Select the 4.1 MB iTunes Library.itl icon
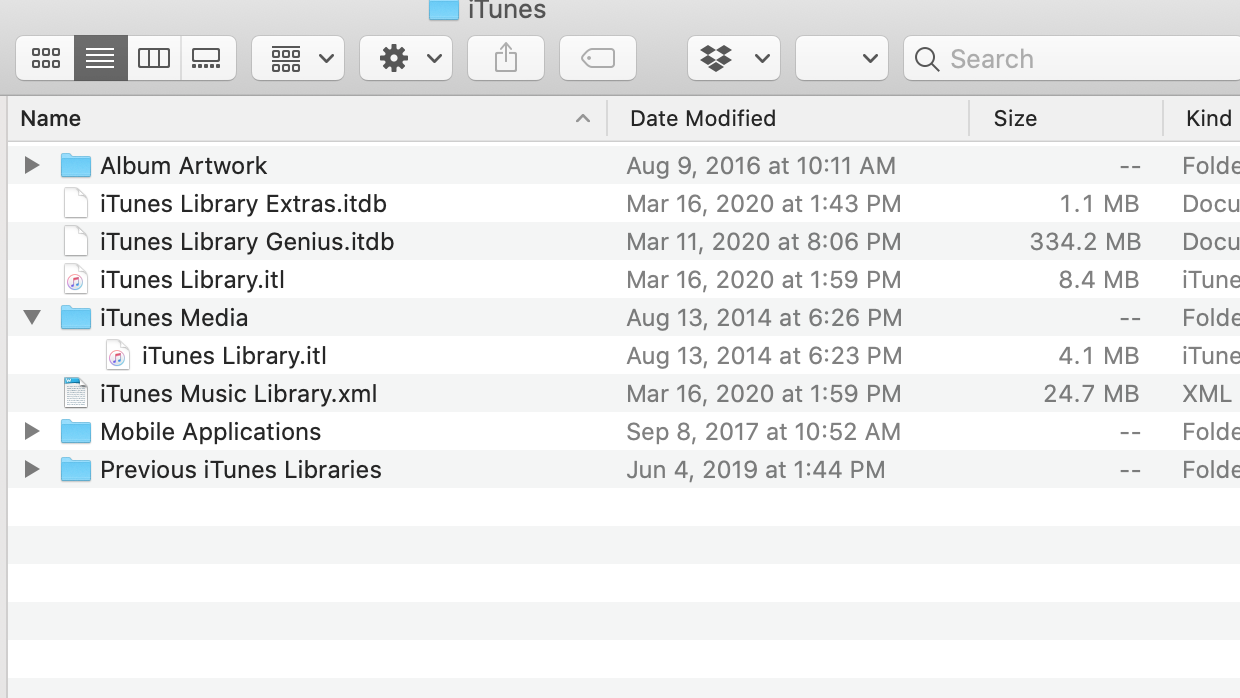 coord(118,355)
